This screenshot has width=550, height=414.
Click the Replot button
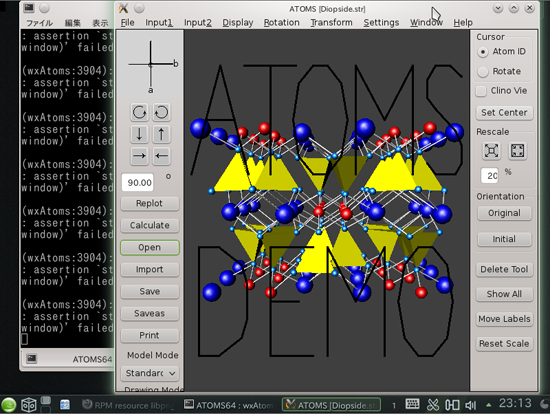click(150, 203)
